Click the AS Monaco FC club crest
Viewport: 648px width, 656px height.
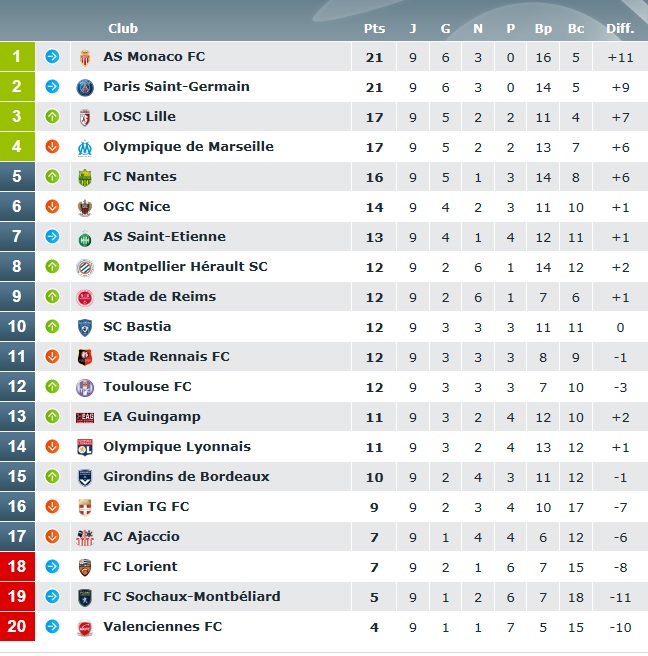point(85,57)
